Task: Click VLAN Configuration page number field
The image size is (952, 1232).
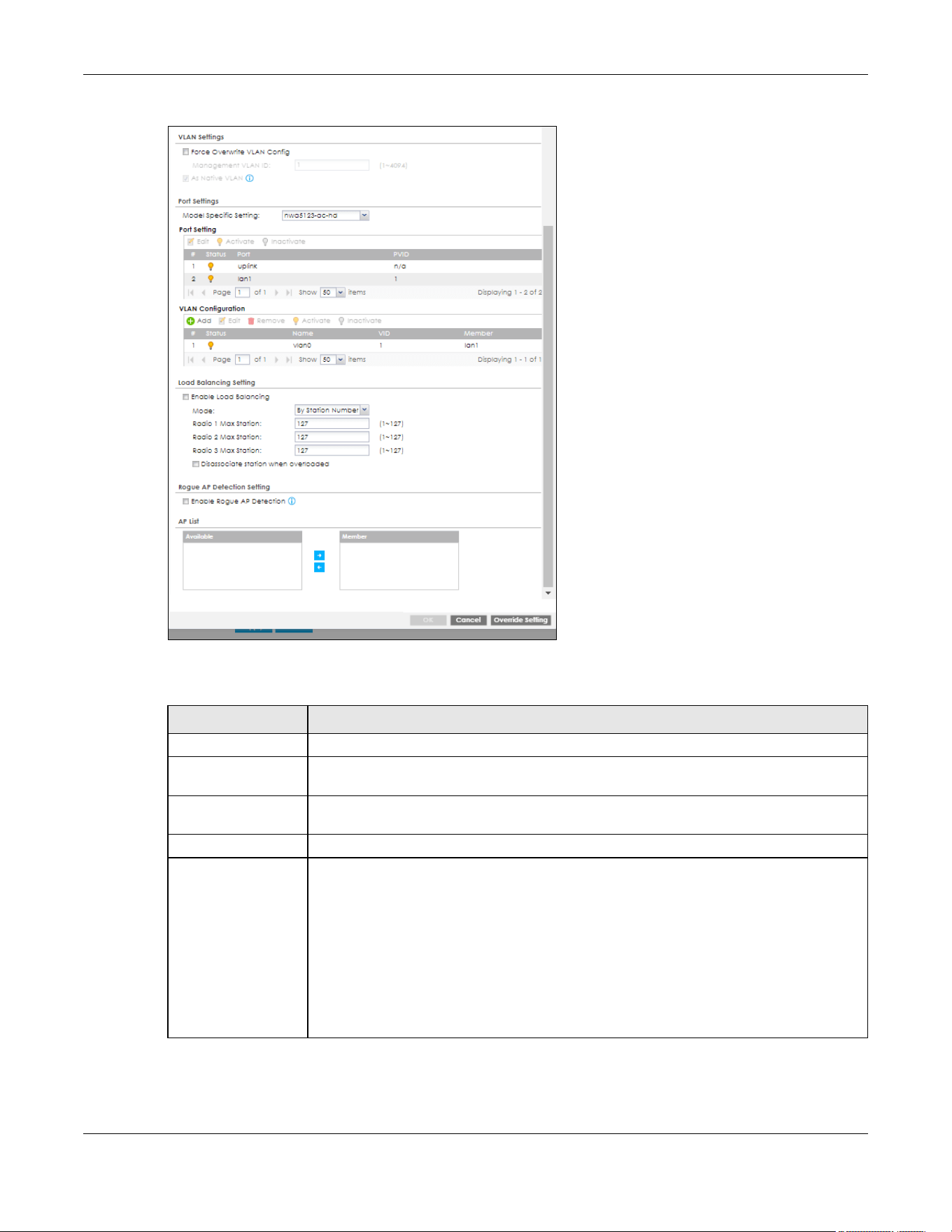Action: [x=242, y=360]
